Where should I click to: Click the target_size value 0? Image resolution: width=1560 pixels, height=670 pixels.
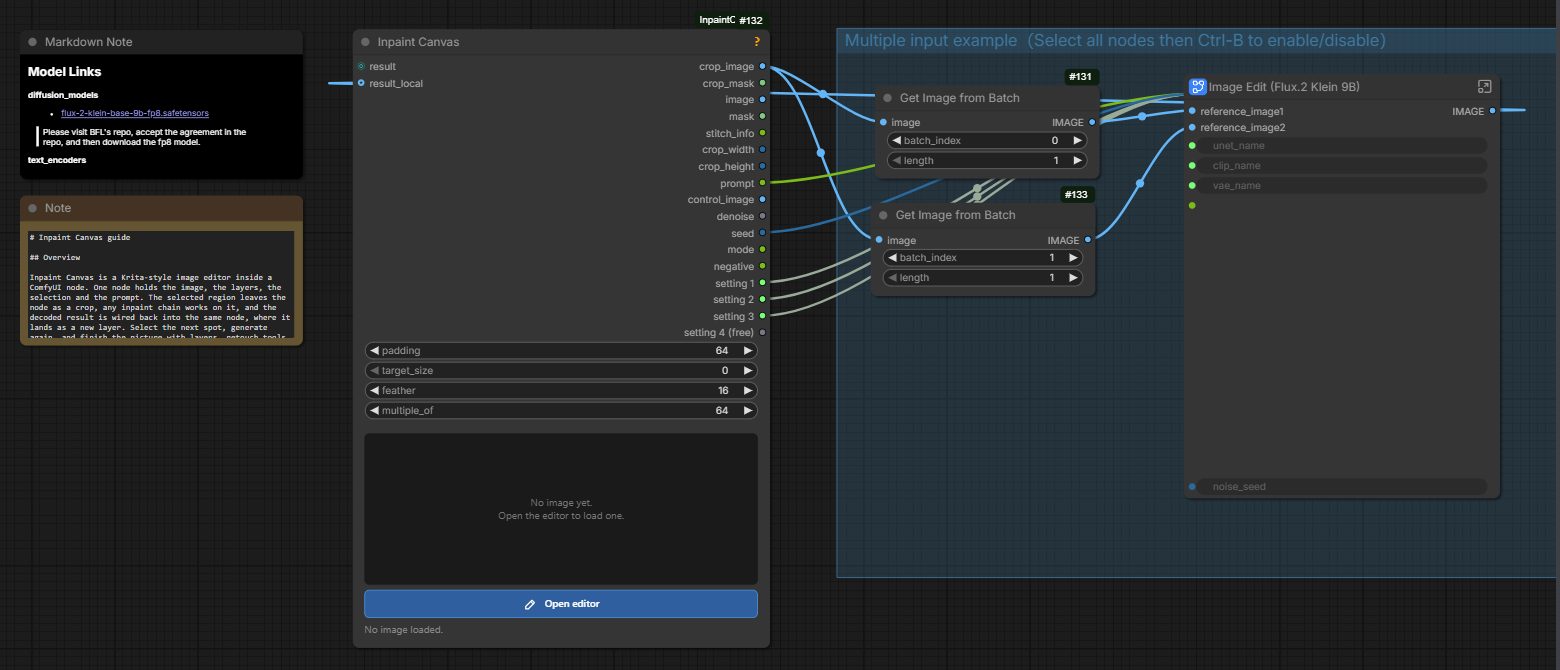[x=725, y=371]
